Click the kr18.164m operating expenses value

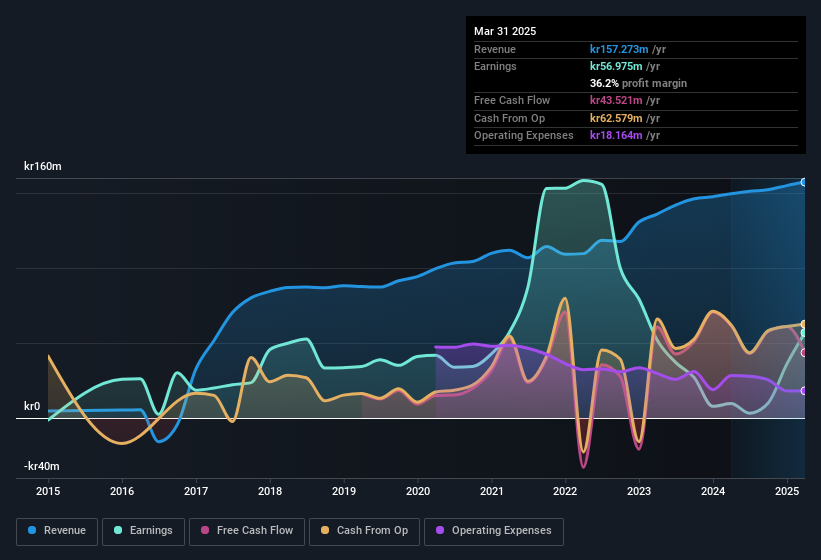point(616,136)
